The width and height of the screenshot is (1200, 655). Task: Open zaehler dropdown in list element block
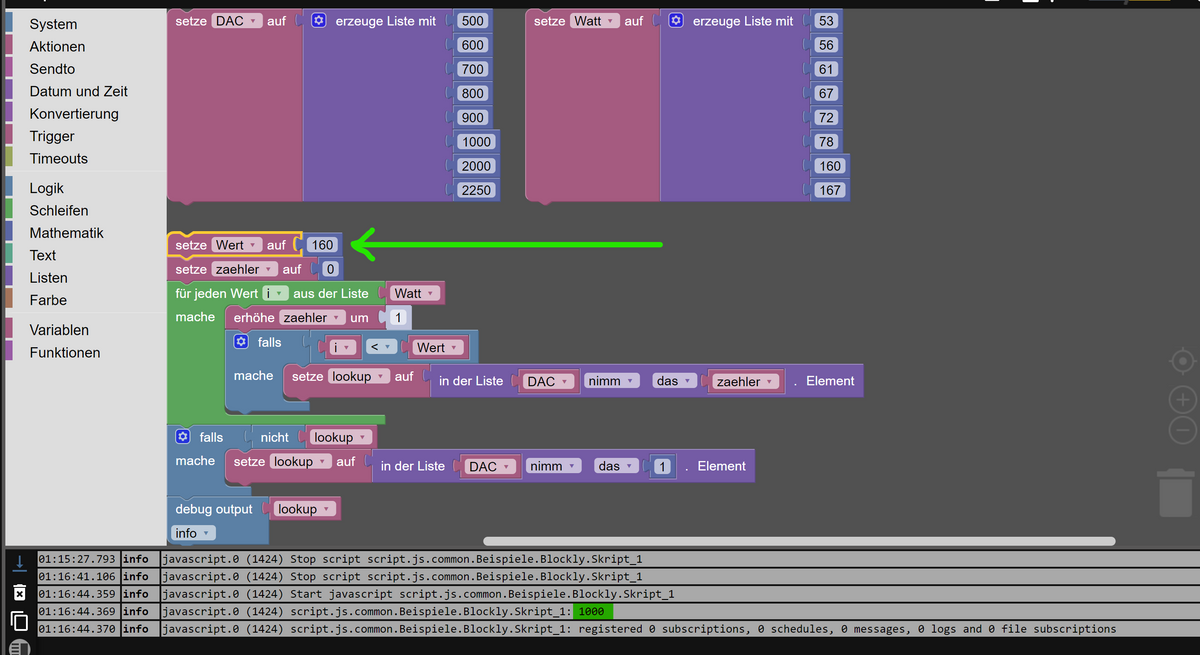coord(745,381)
